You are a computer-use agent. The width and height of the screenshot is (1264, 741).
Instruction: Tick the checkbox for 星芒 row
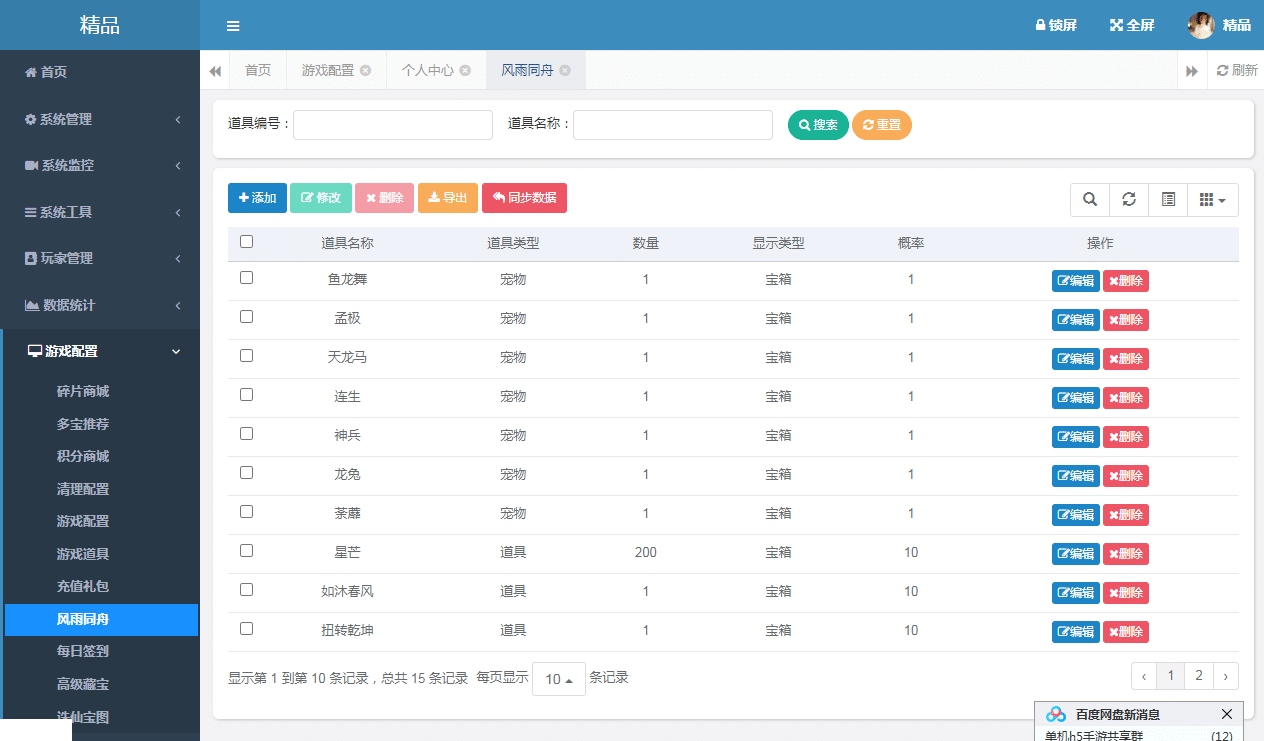click(x=247, y=551)
